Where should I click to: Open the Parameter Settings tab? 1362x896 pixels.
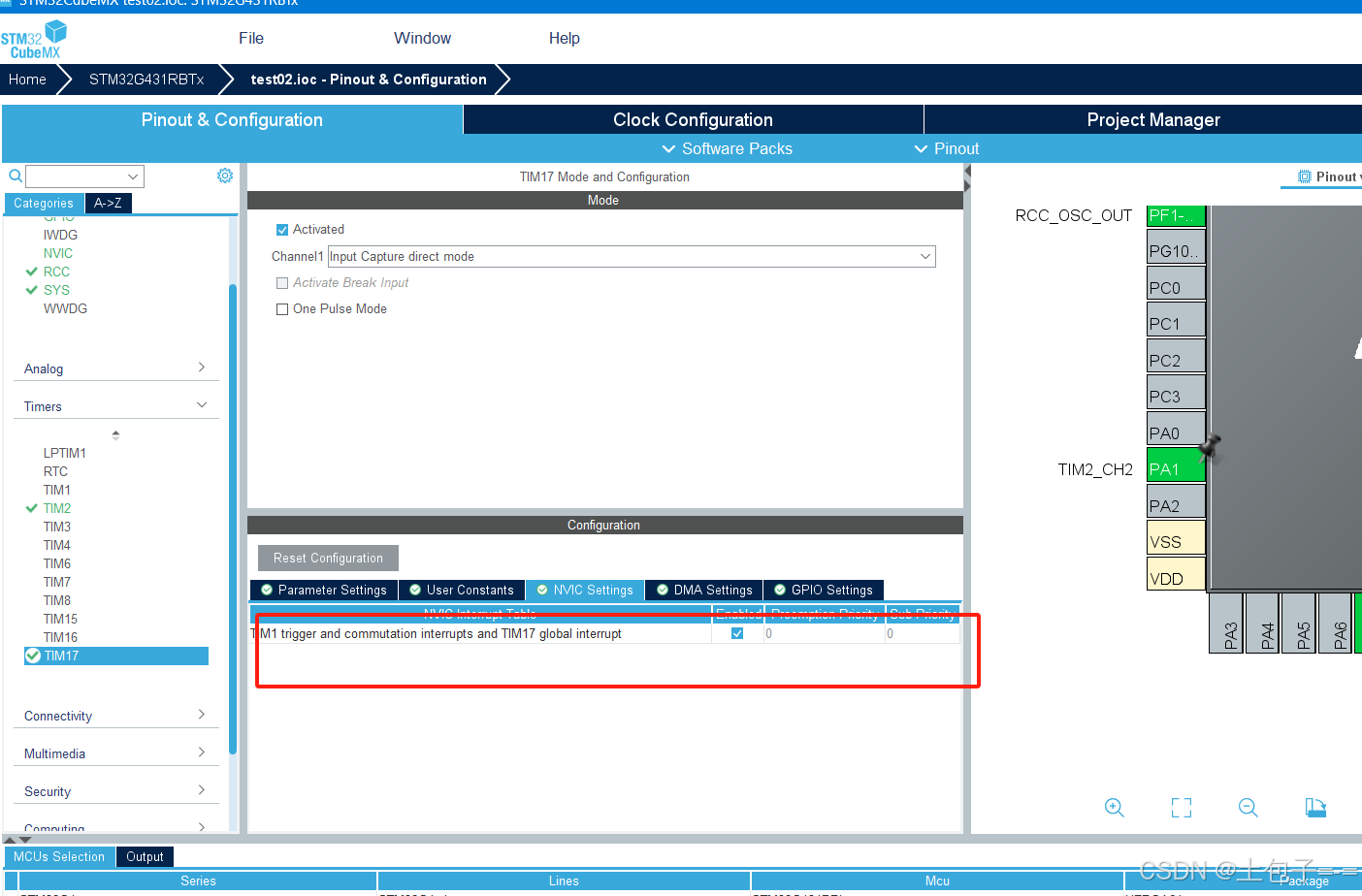click(324, 590)
